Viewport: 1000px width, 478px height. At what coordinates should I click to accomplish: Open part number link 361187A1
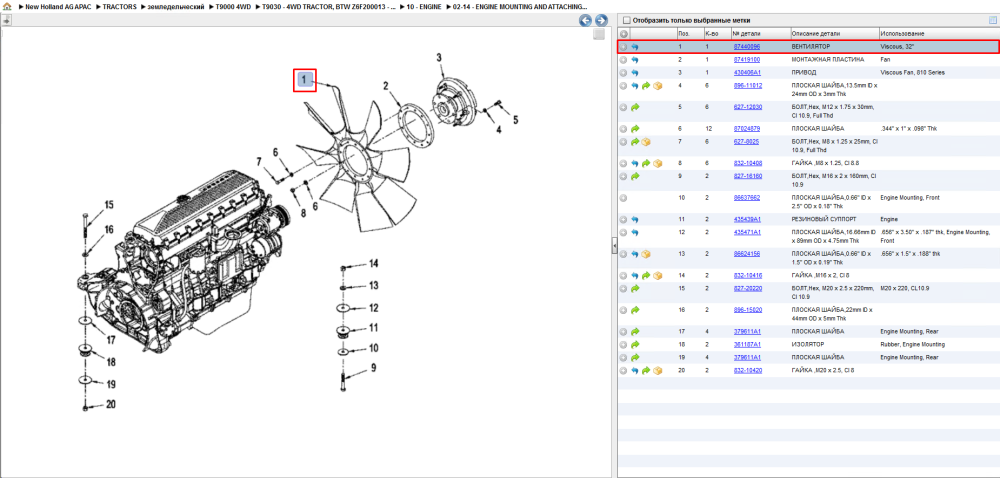(747, 345)
